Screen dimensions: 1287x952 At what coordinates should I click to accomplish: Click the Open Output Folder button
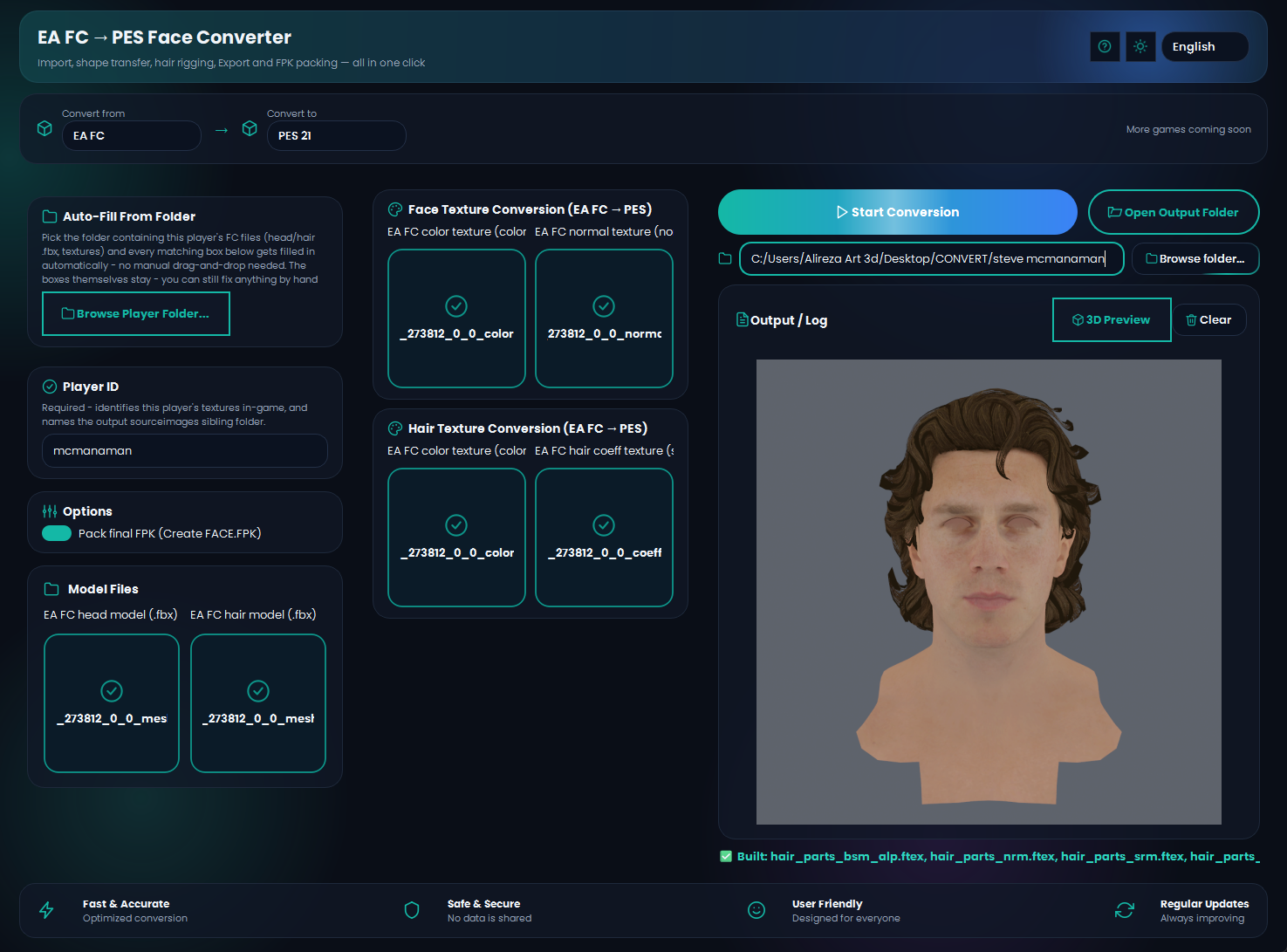pyautogui.click(x=1174, y=212)
